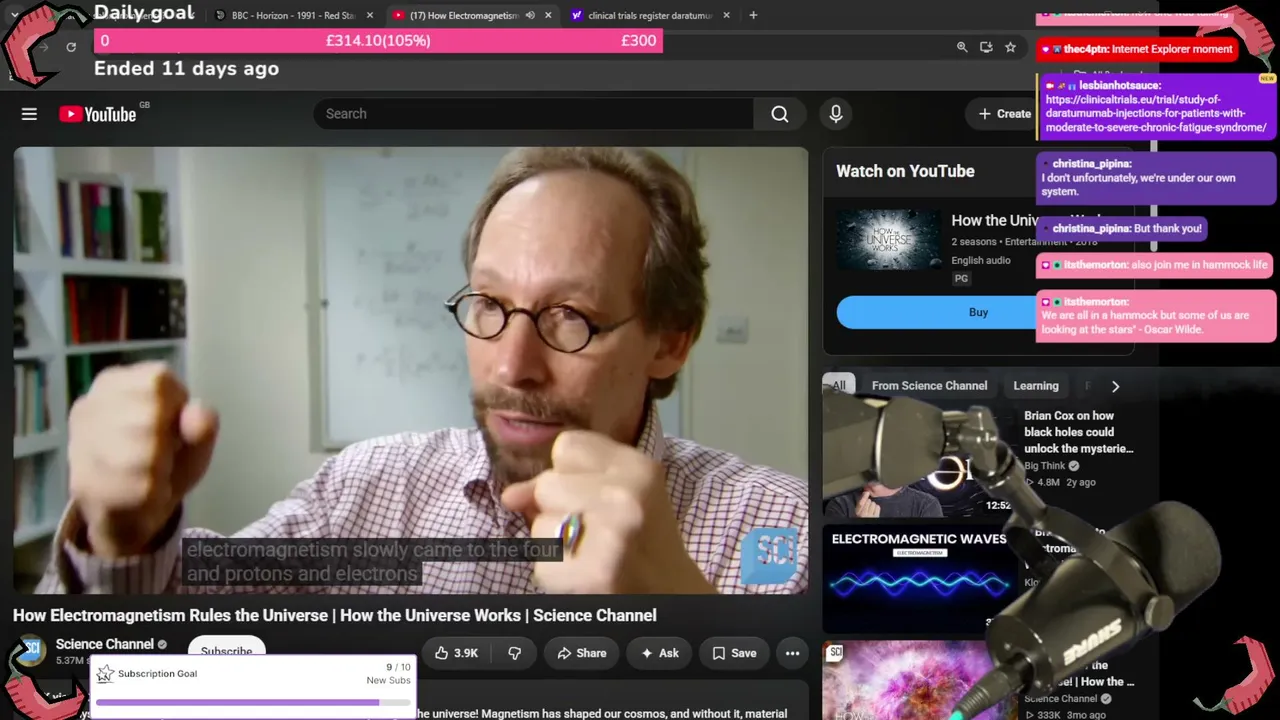Filter by From Science Channel chip

click(929, 386)
